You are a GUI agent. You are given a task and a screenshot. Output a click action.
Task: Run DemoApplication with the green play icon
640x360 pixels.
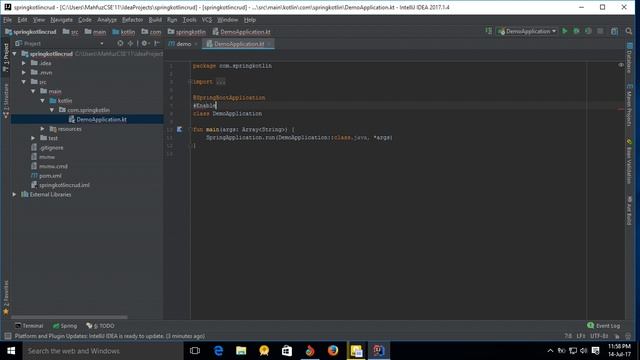[565, 31]
